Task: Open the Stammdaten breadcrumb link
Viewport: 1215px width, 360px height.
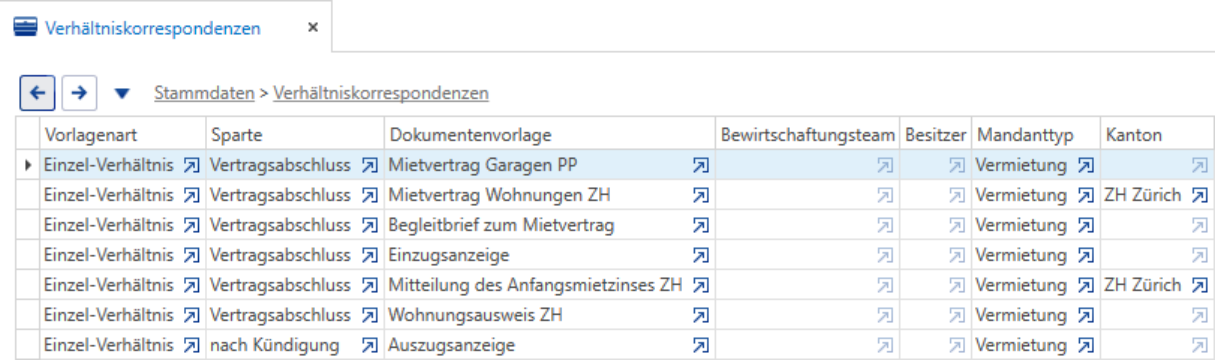Action: [x=203, y=93]
